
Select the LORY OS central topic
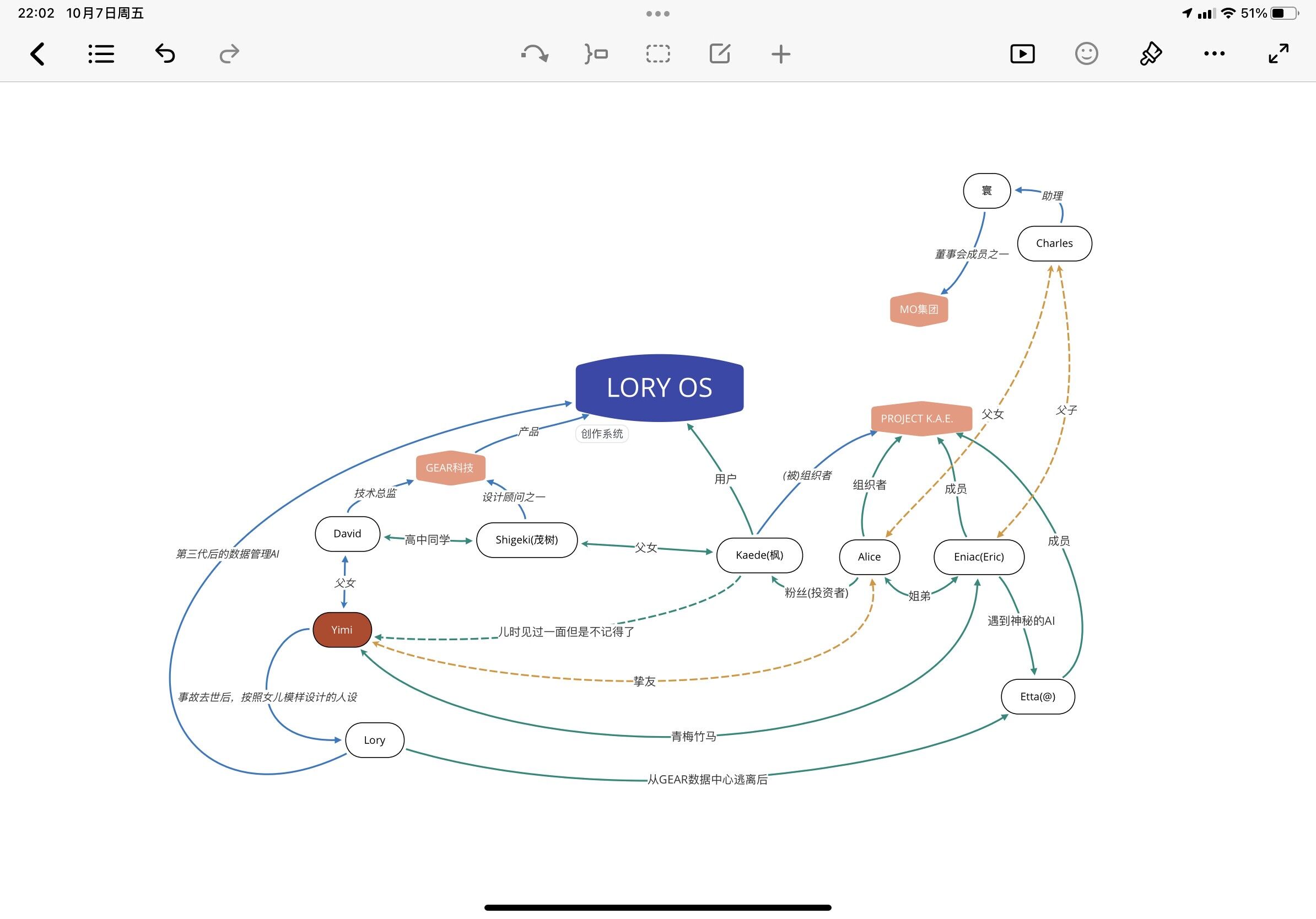pos(659,388)
